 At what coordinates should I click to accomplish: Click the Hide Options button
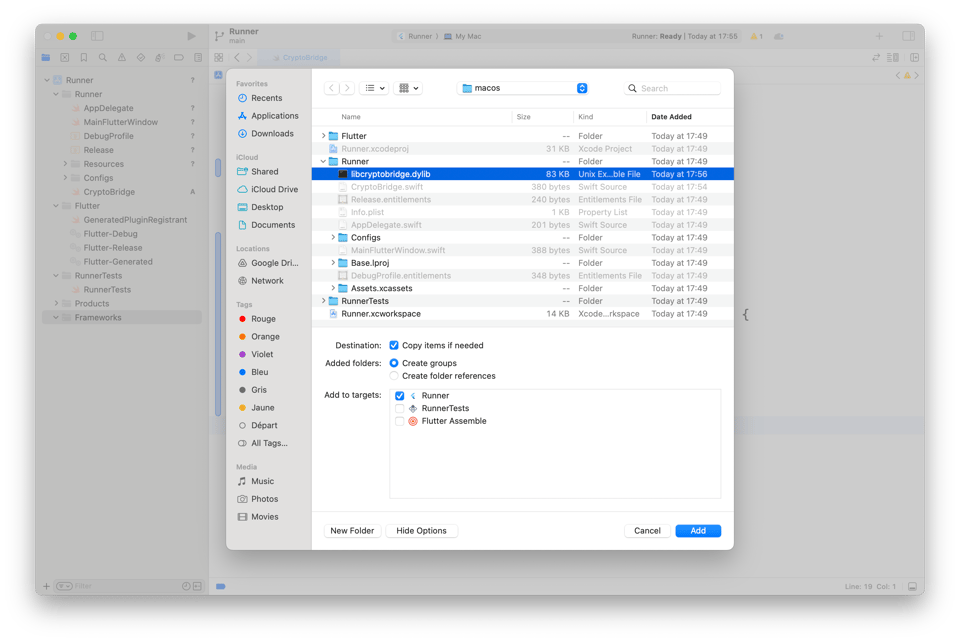click(x=421, y=531)
